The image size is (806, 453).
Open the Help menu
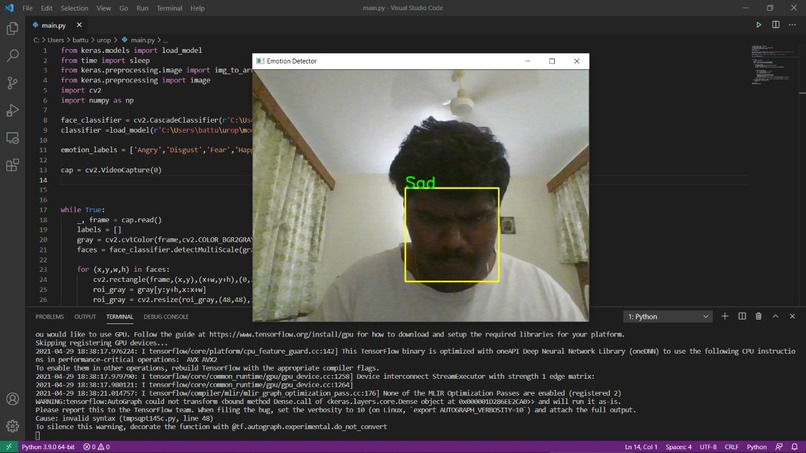click(x=197, y=8)
